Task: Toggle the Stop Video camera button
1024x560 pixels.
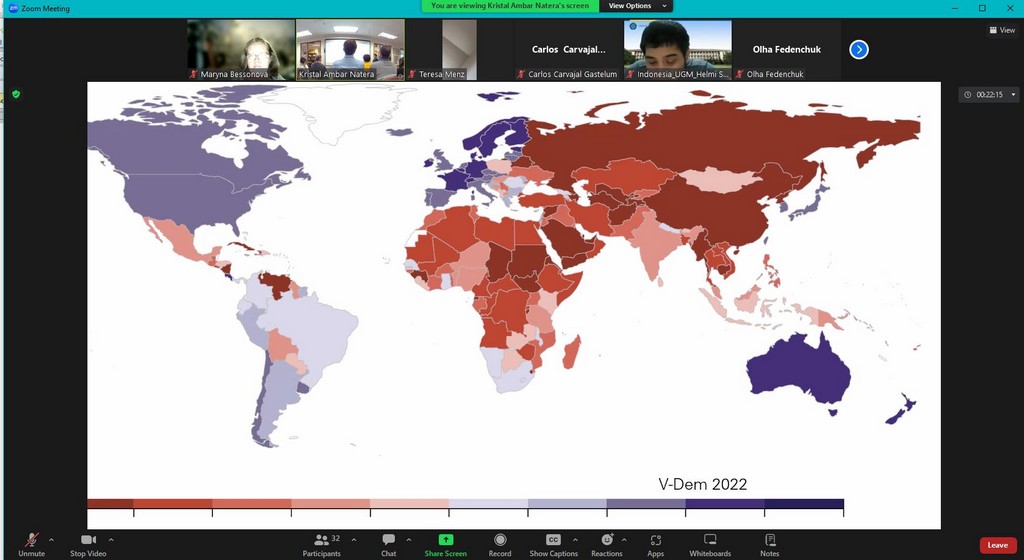Action: pyautogui.click(x=88, y=541)
